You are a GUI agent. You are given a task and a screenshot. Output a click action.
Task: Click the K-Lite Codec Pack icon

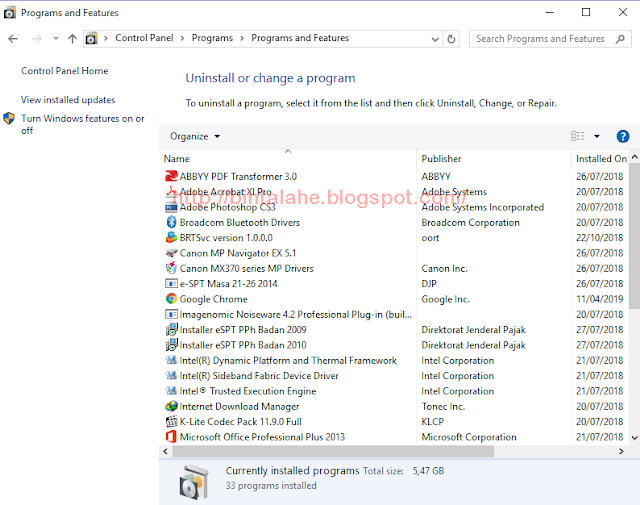click(x=171, y=421)
